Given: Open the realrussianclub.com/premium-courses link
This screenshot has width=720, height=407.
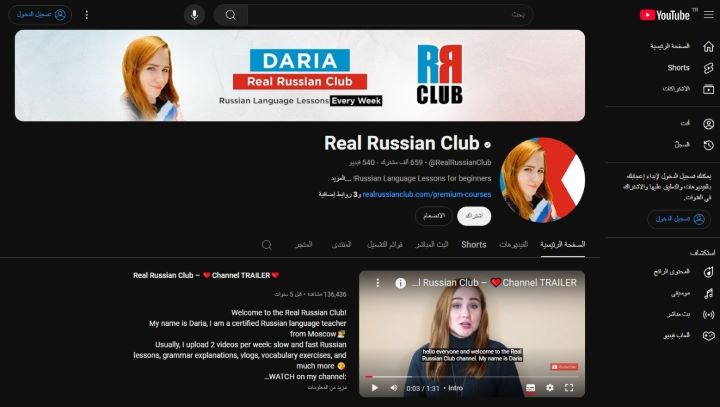Looking at the screenshot, I should [427, 194].
